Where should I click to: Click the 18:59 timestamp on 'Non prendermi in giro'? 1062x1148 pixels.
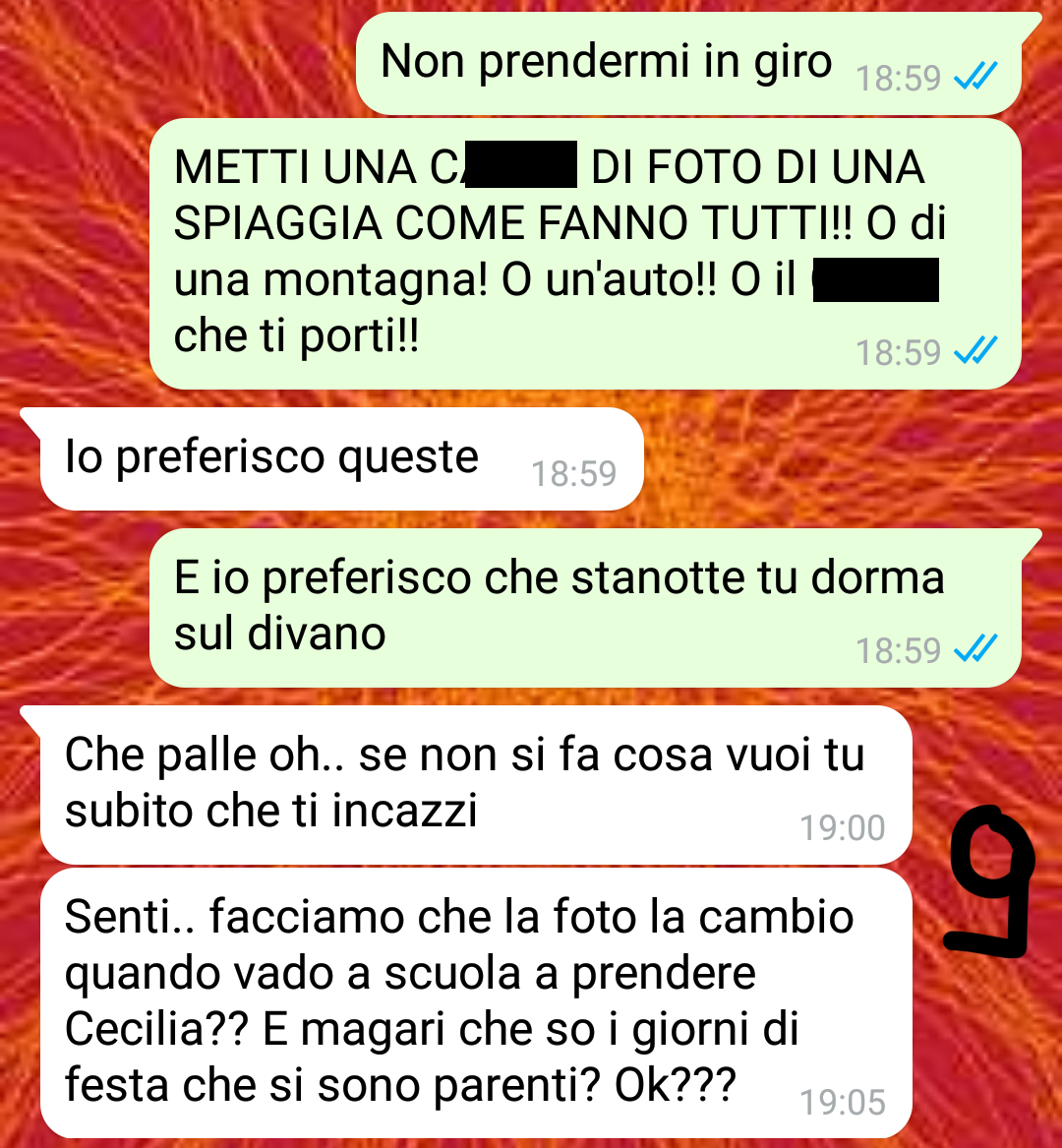point(898,78)
